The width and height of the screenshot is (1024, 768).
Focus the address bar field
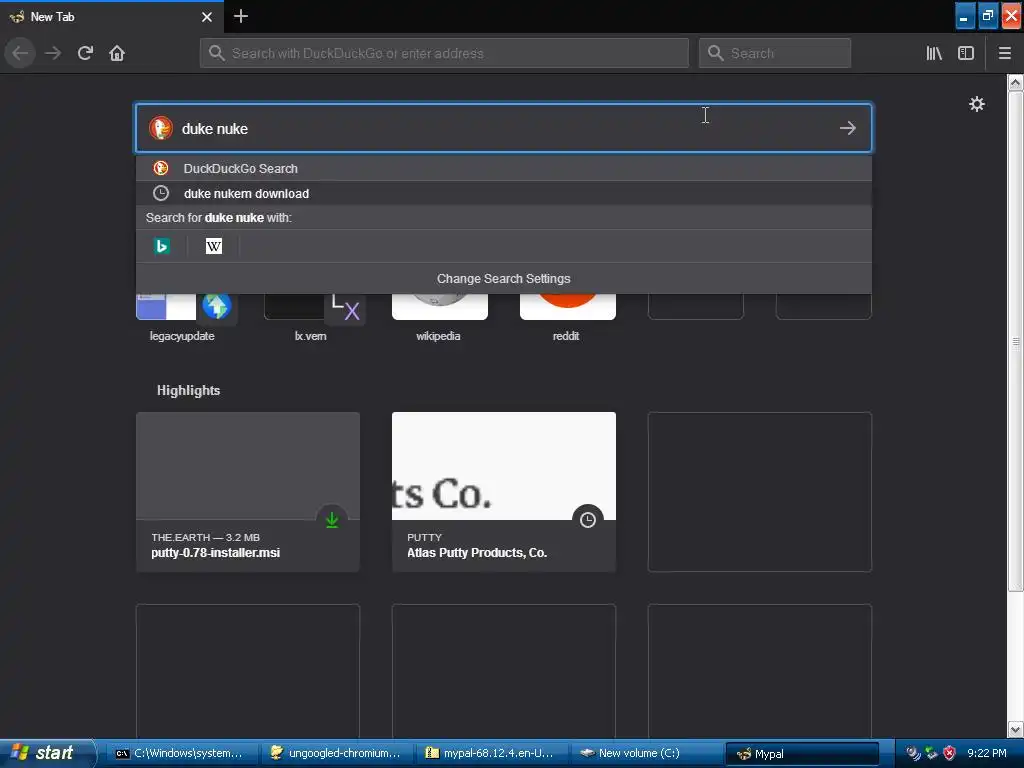pyautogui.click(x=444, y=53)
